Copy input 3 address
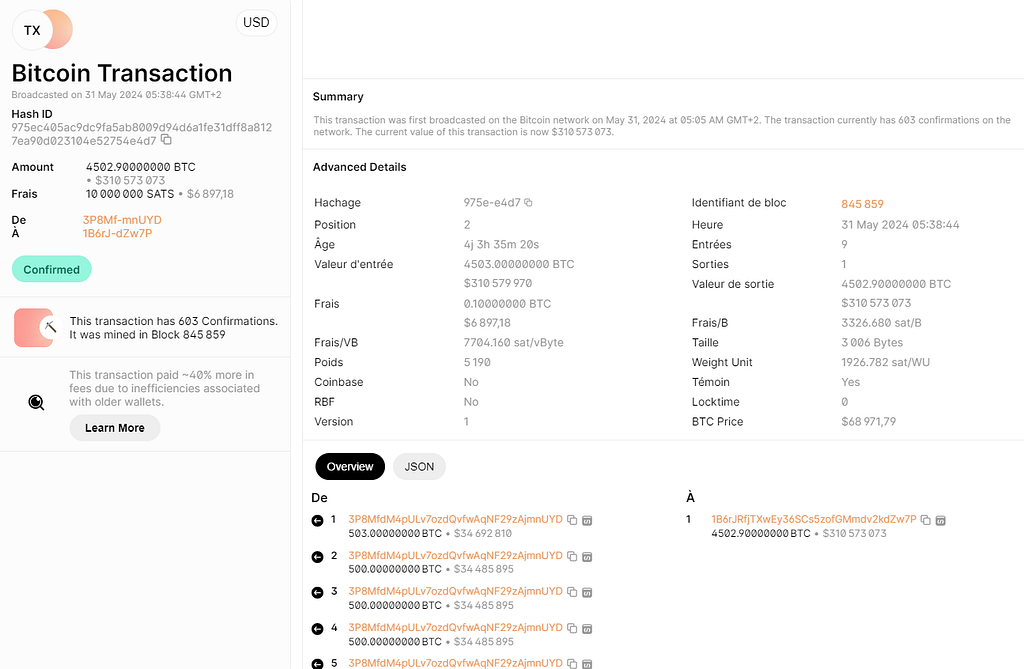The height and width of the screenshot is (669, 1024). pyautogui.click(x=572, y=592)
